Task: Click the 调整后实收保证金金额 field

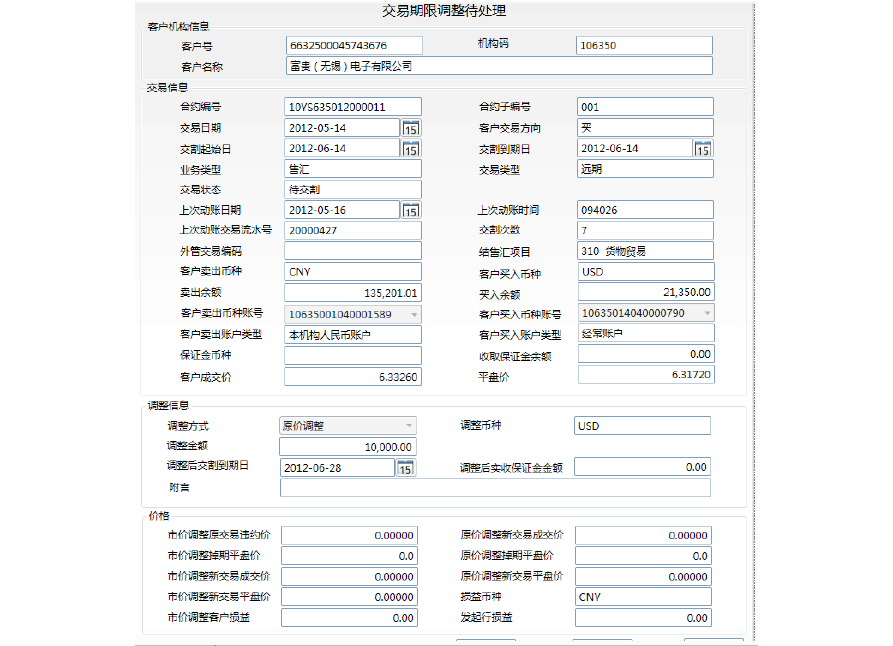Action: click(642, 467)
